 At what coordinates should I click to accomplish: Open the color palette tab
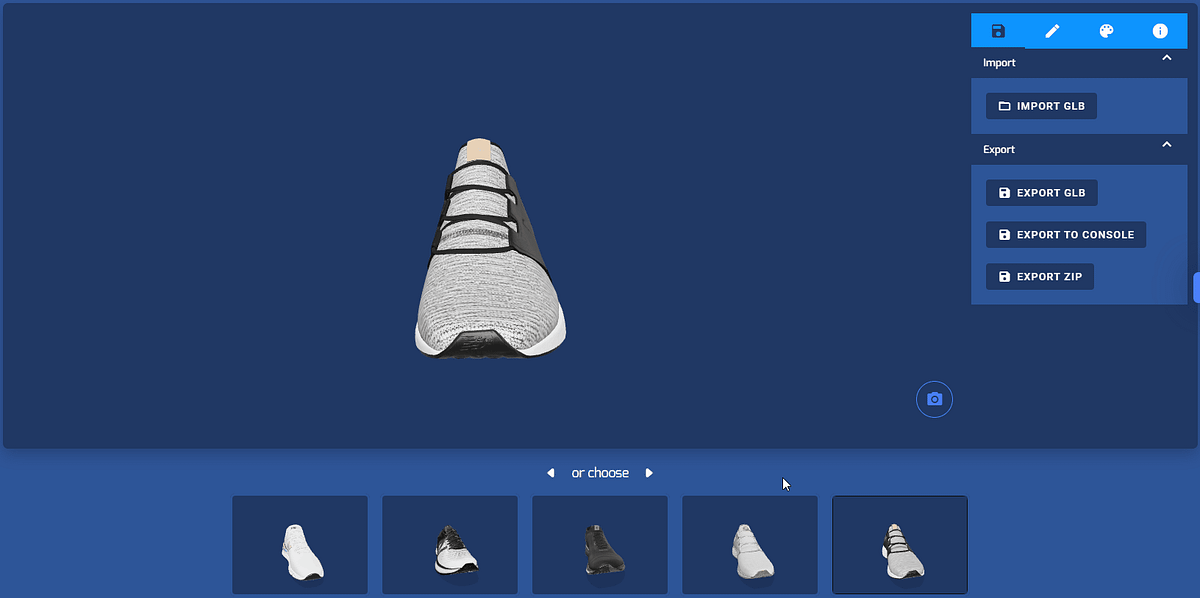[x=1106, y=31]
